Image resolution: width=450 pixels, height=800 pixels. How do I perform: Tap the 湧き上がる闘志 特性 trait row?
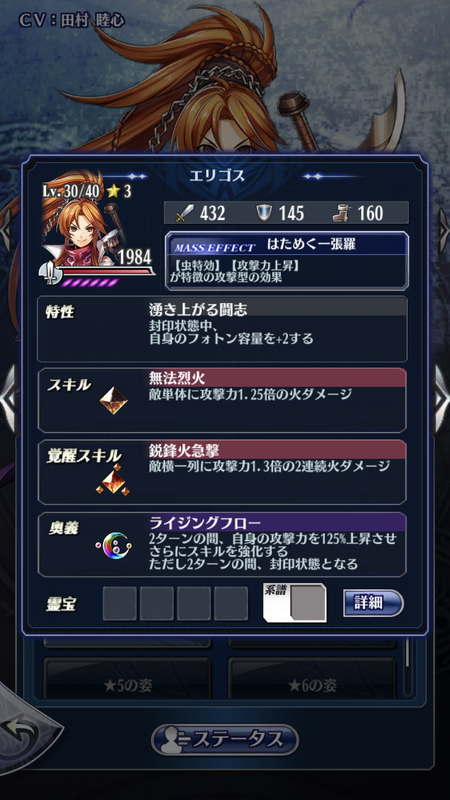point(222,329)
